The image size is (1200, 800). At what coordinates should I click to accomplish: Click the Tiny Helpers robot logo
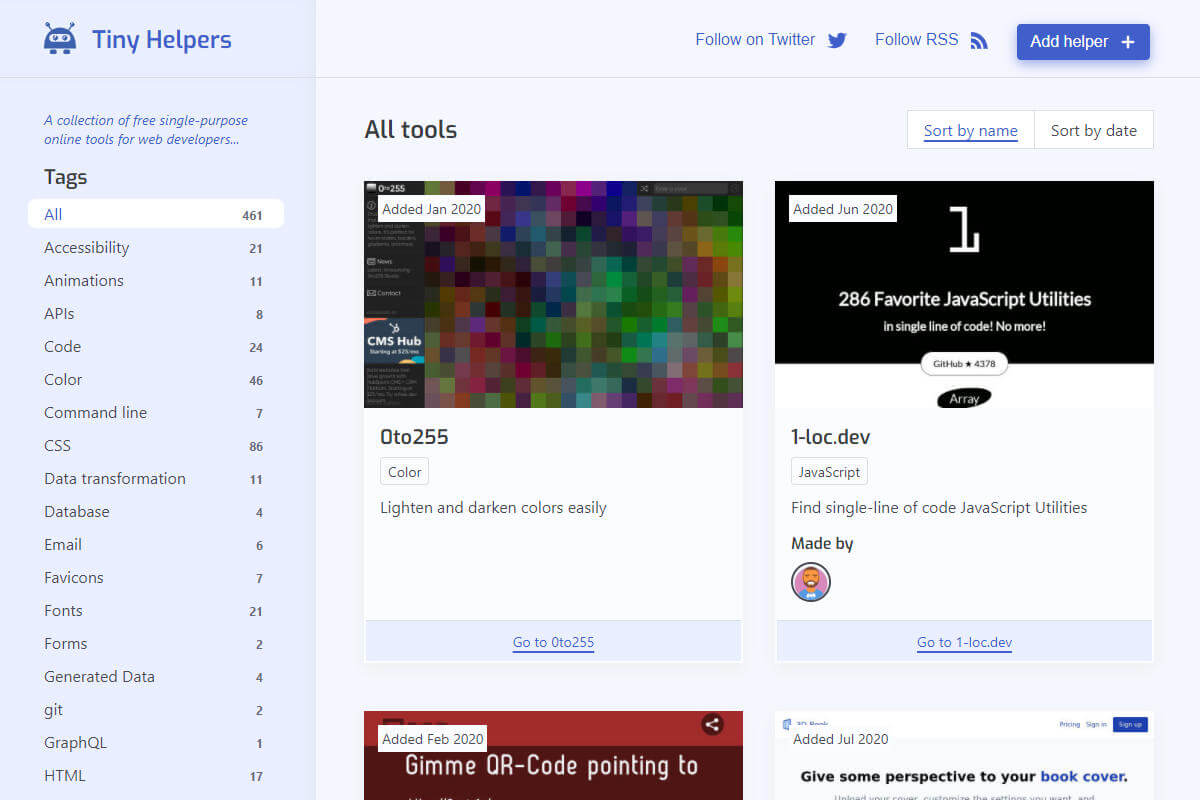[x=60, y=39]
